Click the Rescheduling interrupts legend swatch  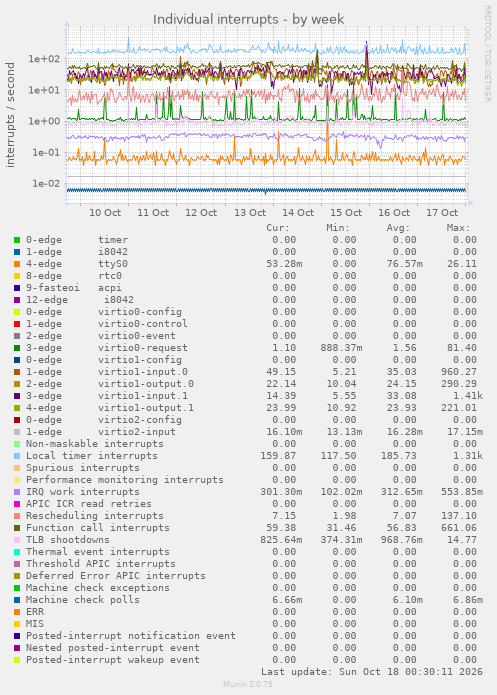click(x=17, y=516)
